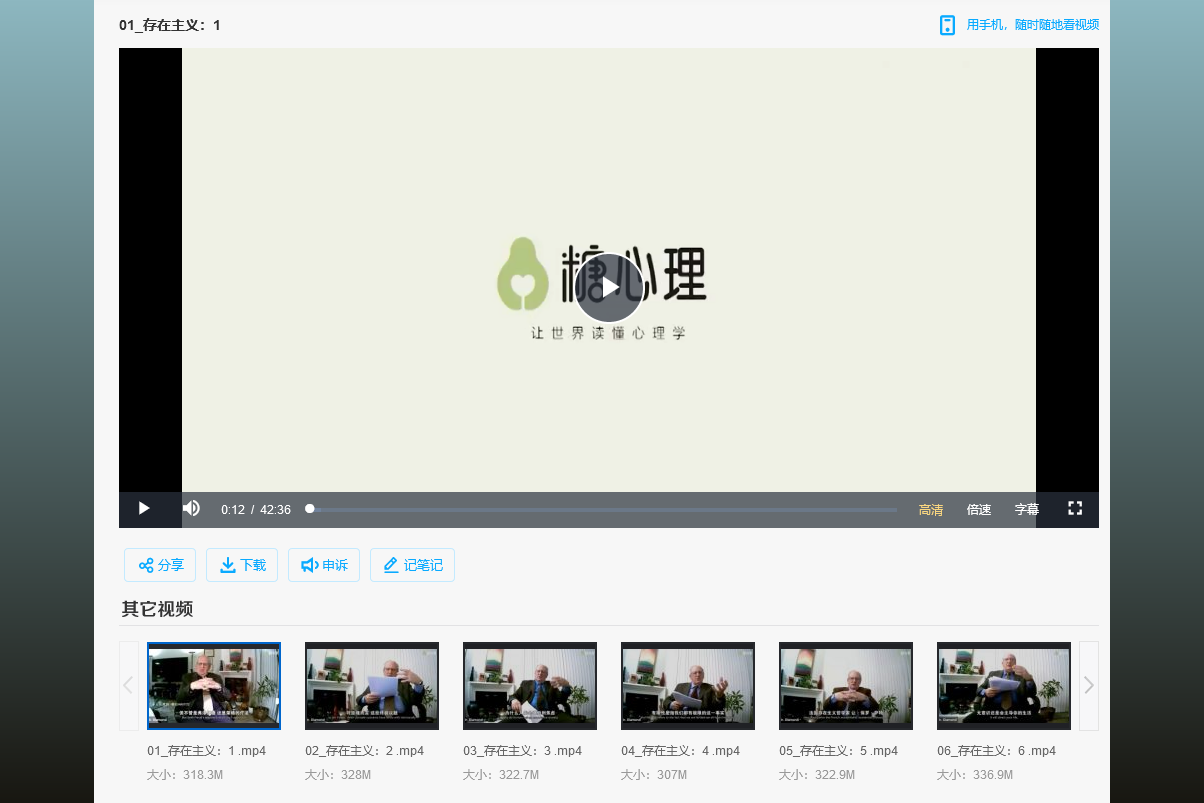Select thumbnail of 02_存在主义：2 video
Image resolution: width=1204 pixels, height=803 pixels.
(x=372, y=686)
